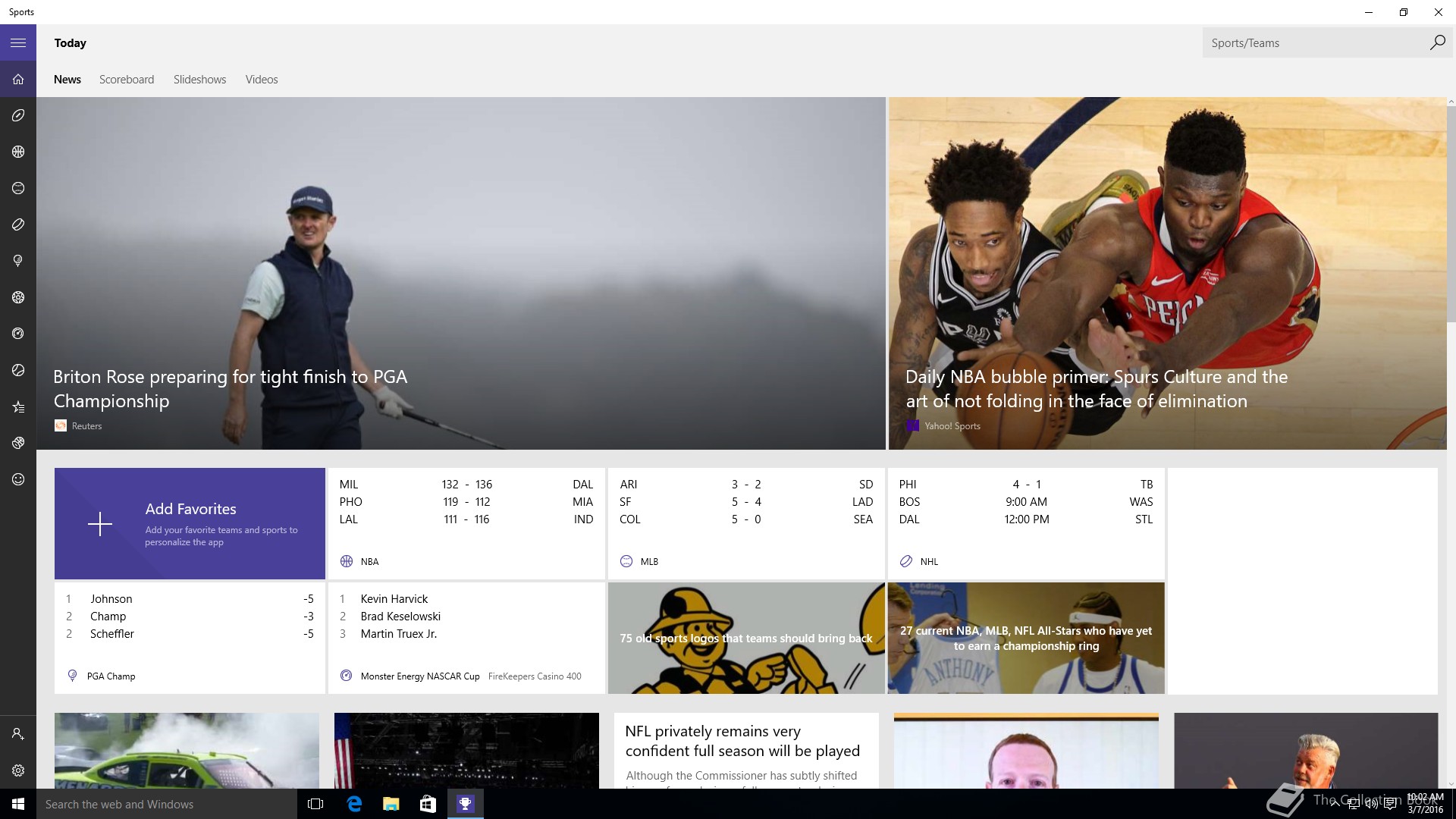
Task: Click the Add Favorites tile
Action: pyautogui.click(x=190, y=524)
